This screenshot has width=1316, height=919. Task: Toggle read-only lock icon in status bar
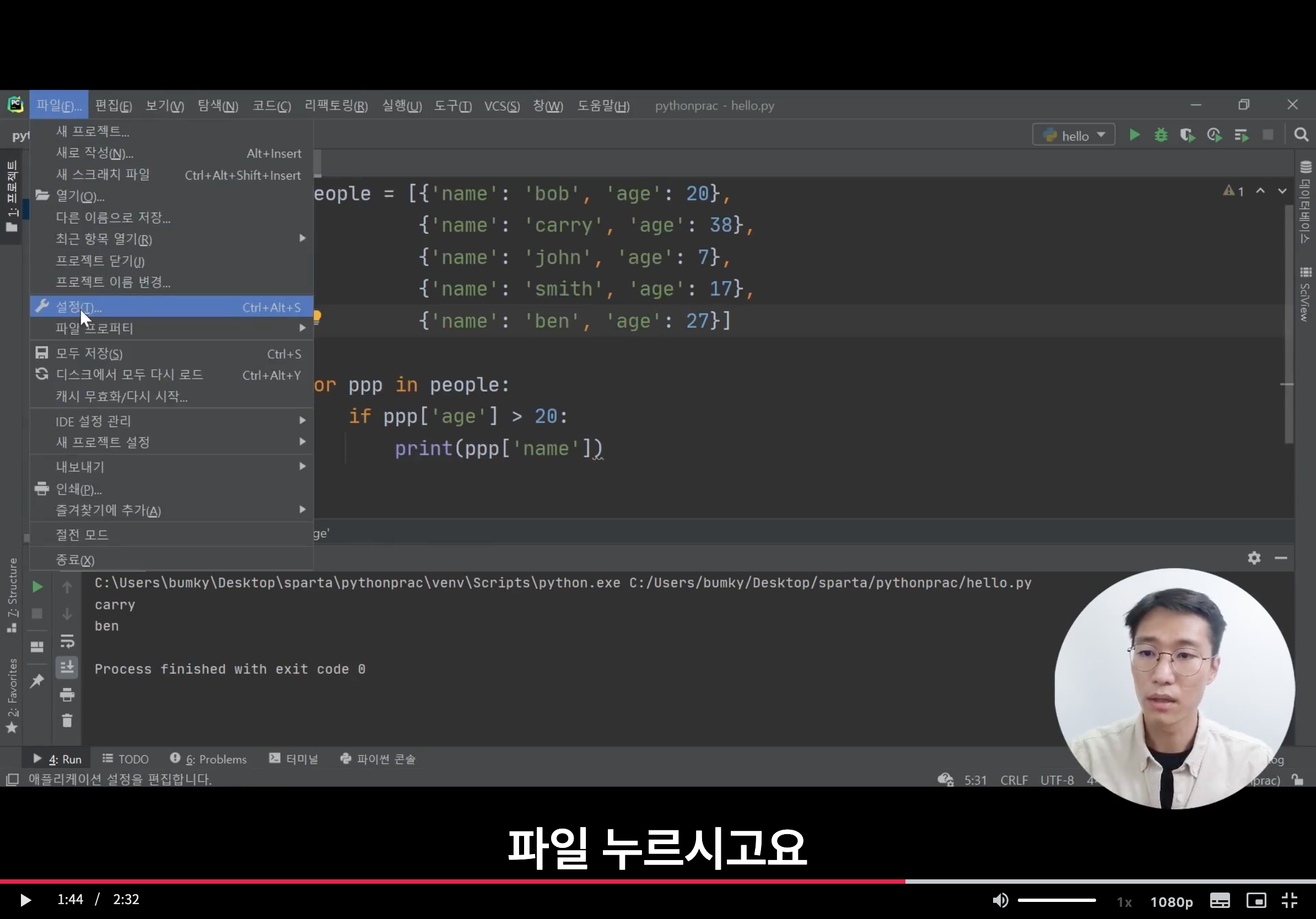click(x=1298, y=780)
